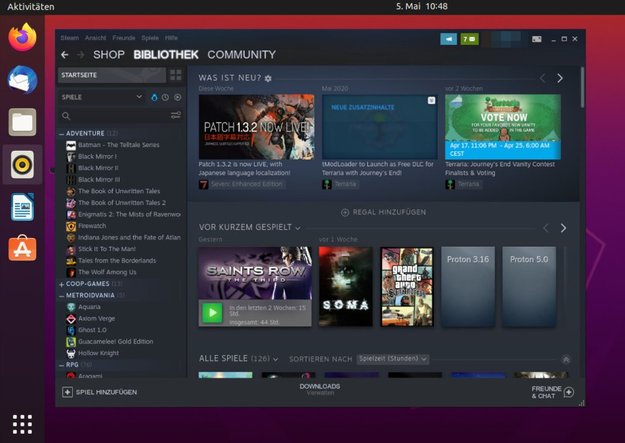Click the Startseite button
625x443 pixels.
tap(112, 75)
